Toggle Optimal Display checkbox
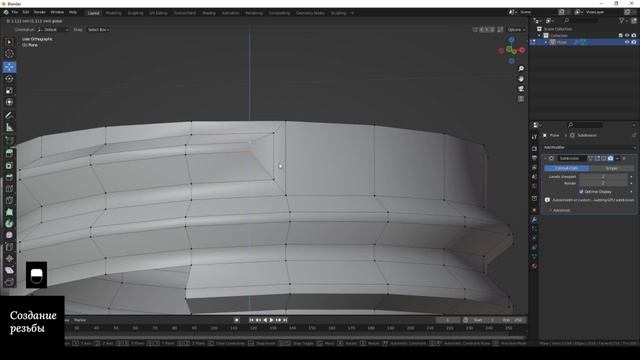Image resolution: width=640 pixels, height=360 pixels. point(581,191)
